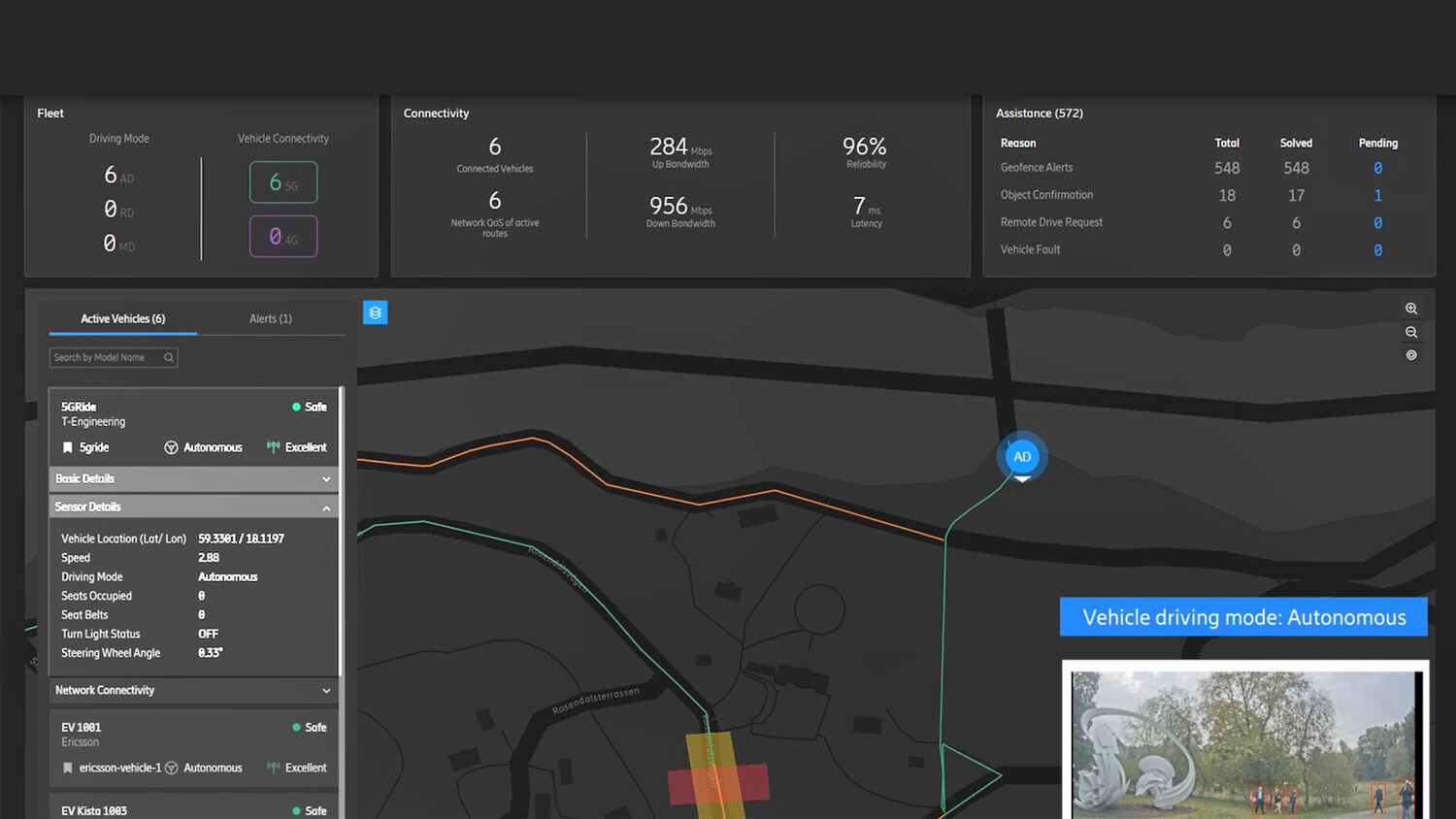
Task: Select the 4G vehicle connectivity box
Action: [283, 237]
